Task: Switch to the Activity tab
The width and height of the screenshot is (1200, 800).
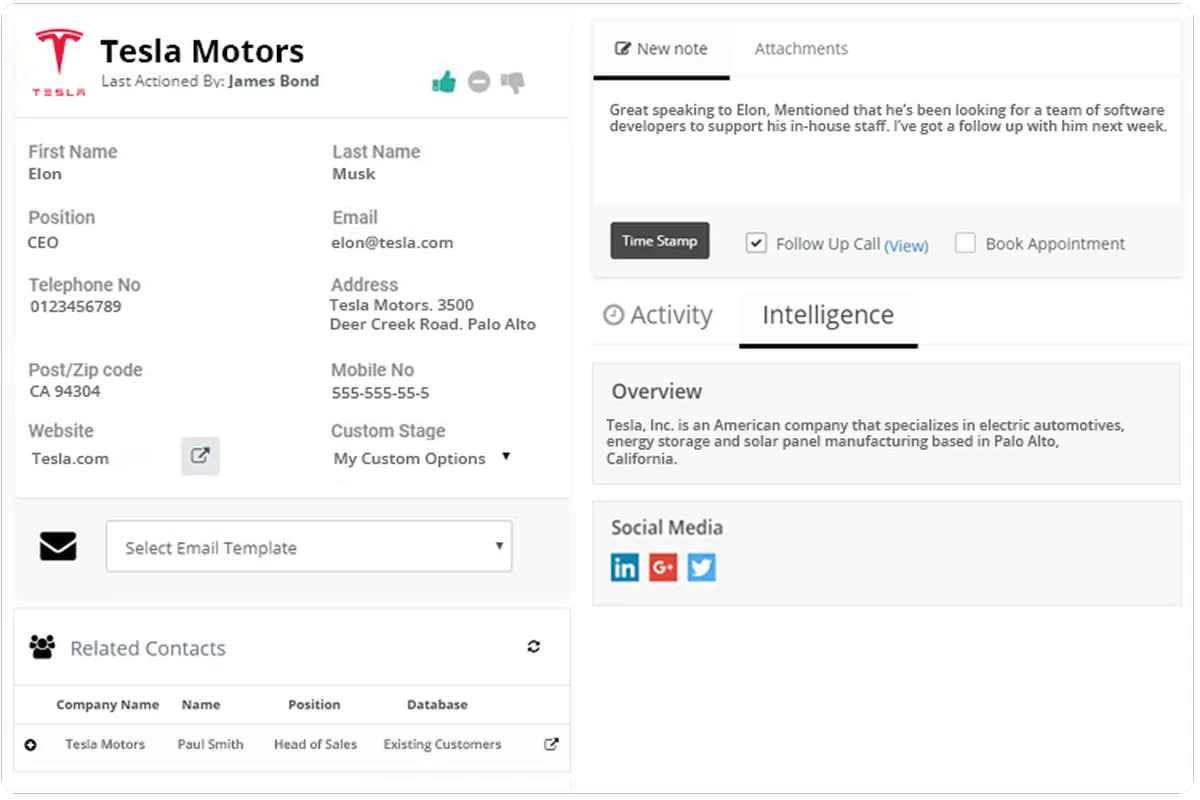Action: pos(658,315)
